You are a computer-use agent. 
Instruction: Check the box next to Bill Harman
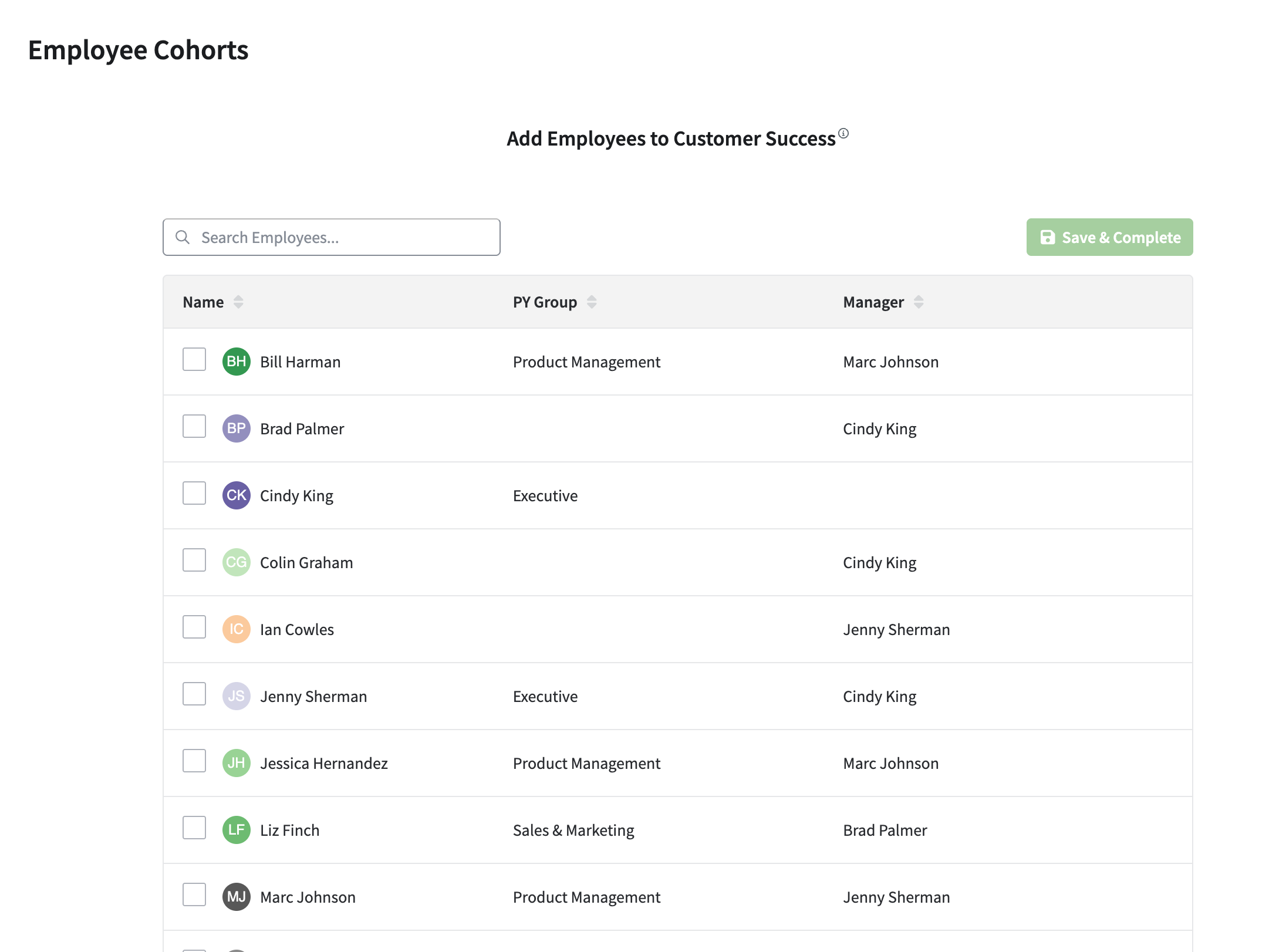pos(194,359)
